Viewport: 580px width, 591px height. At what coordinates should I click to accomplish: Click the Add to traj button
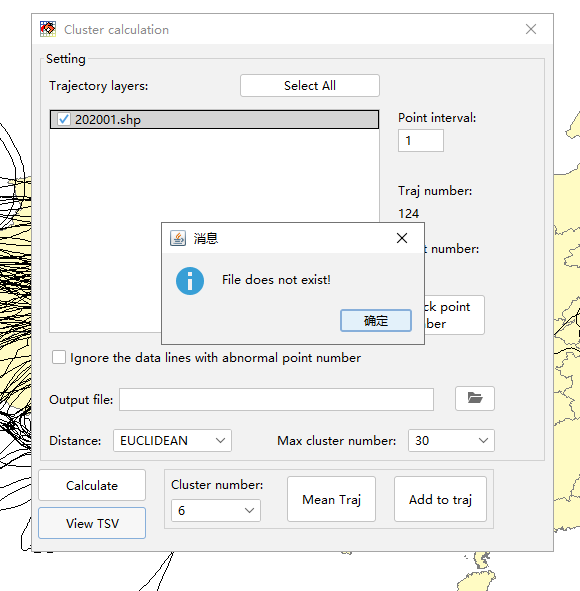click(440, 499)
